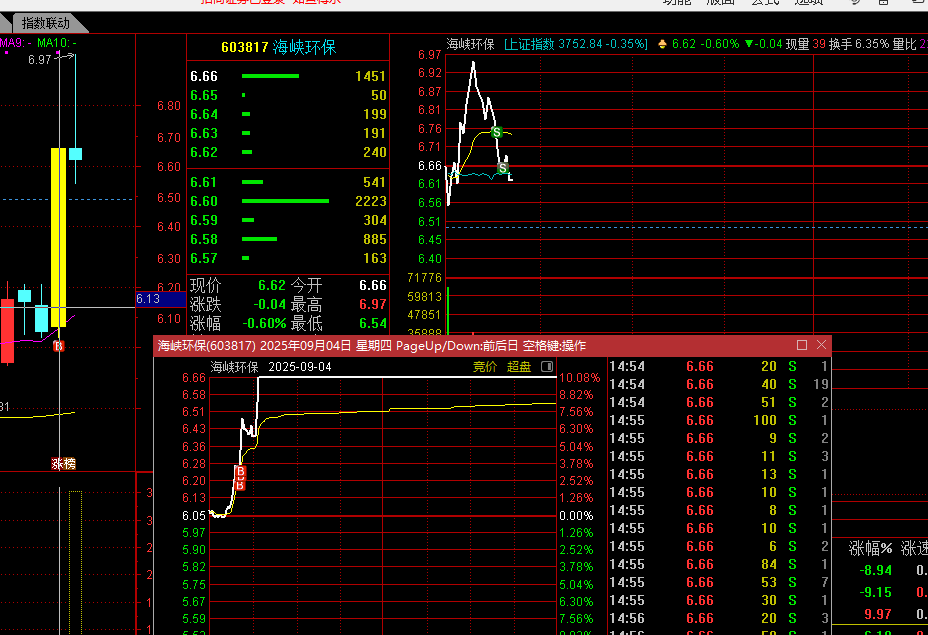Select the bid row at 6.60 with 2223

(x=288, y=201)
